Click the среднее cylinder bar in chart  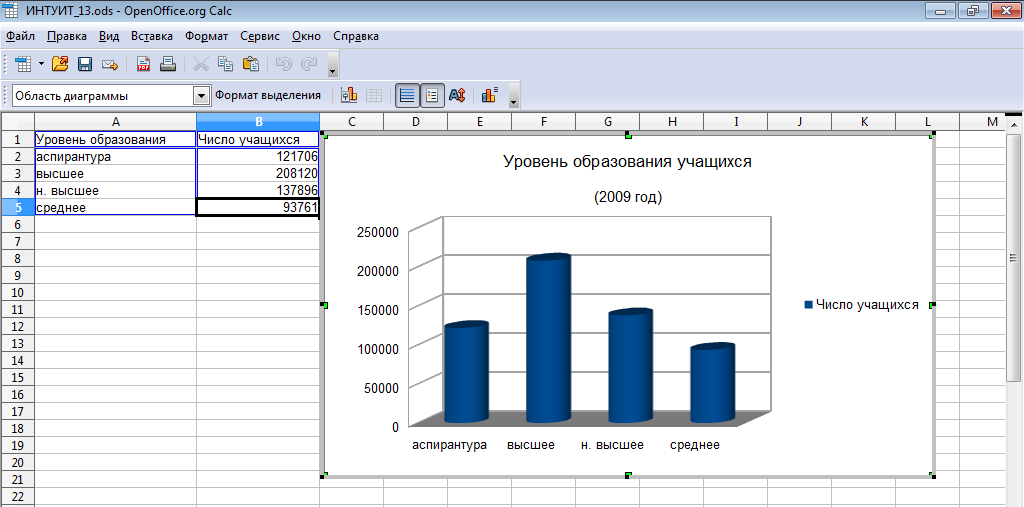[712, 384]
